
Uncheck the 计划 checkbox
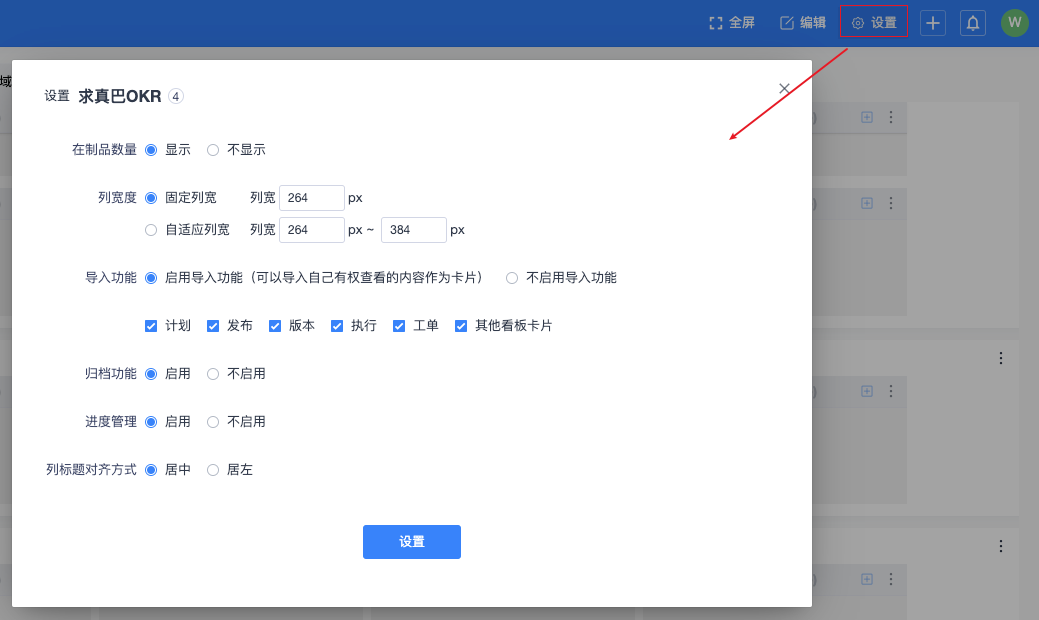tap(151, 326)
